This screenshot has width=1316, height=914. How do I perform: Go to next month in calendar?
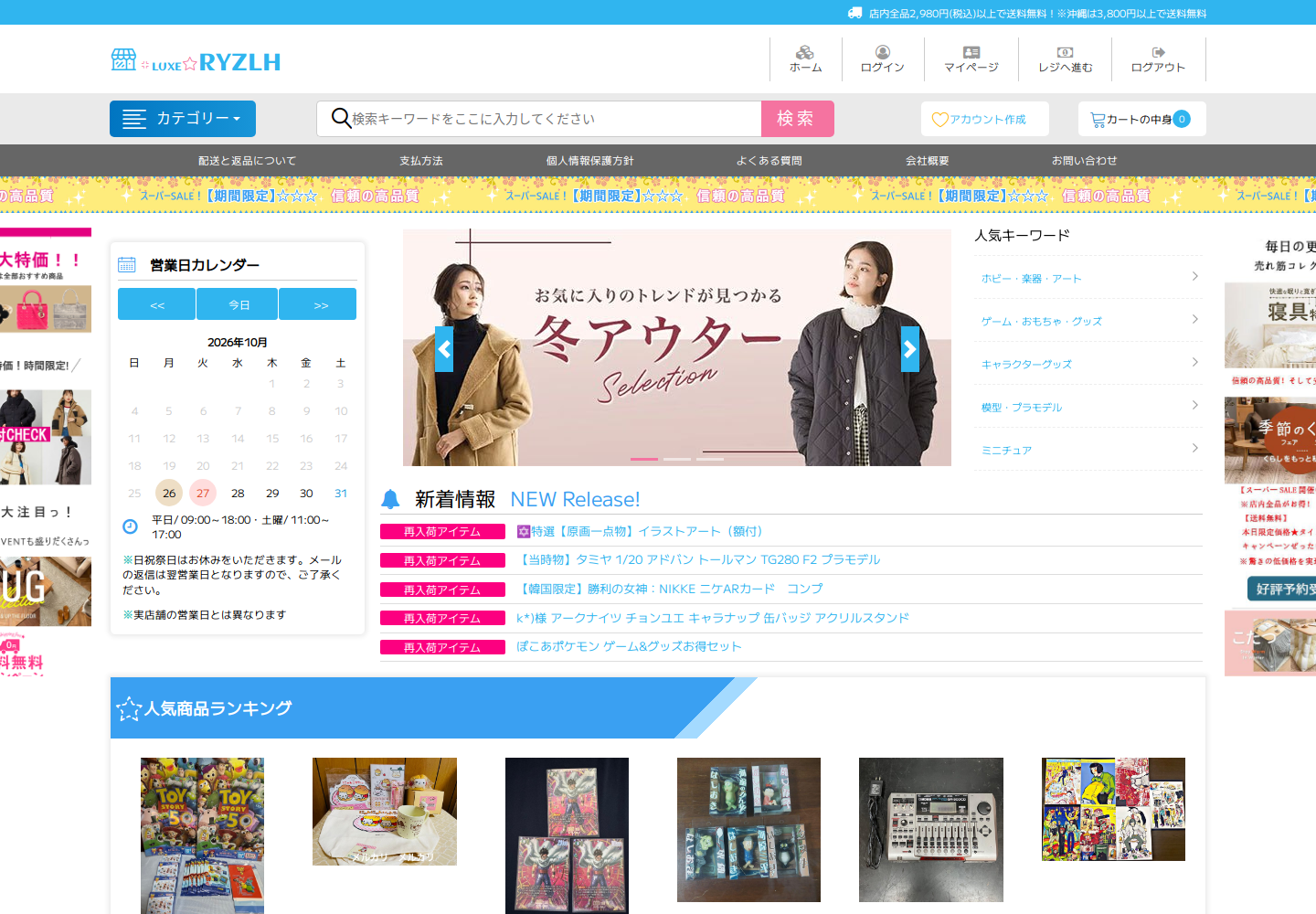(319, 304)
